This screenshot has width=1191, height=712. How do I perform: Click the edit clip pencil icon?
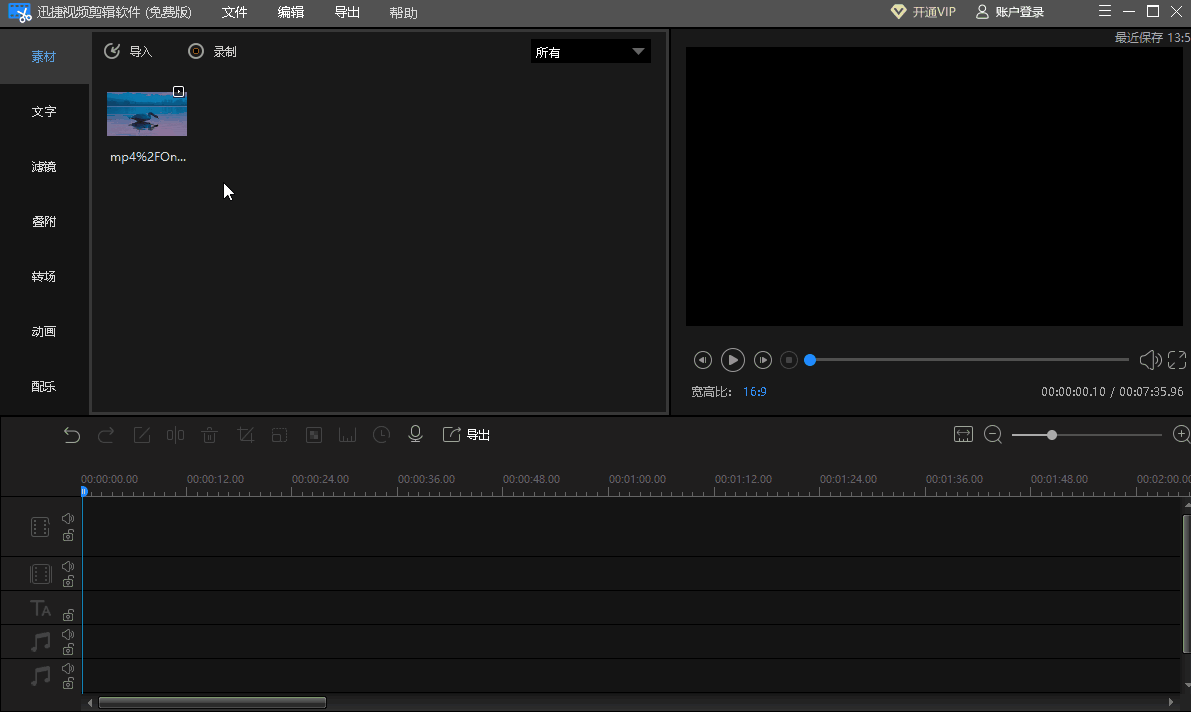(141, 435)
